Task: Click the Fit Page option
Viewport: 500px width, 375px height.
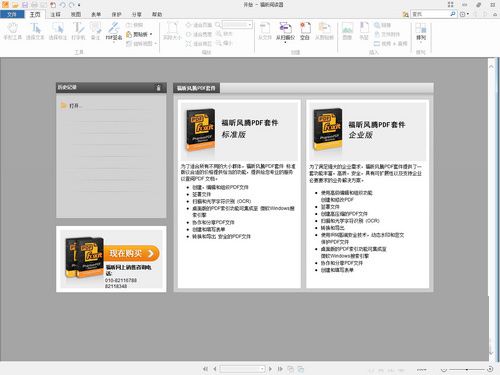Action: [199, 25]
